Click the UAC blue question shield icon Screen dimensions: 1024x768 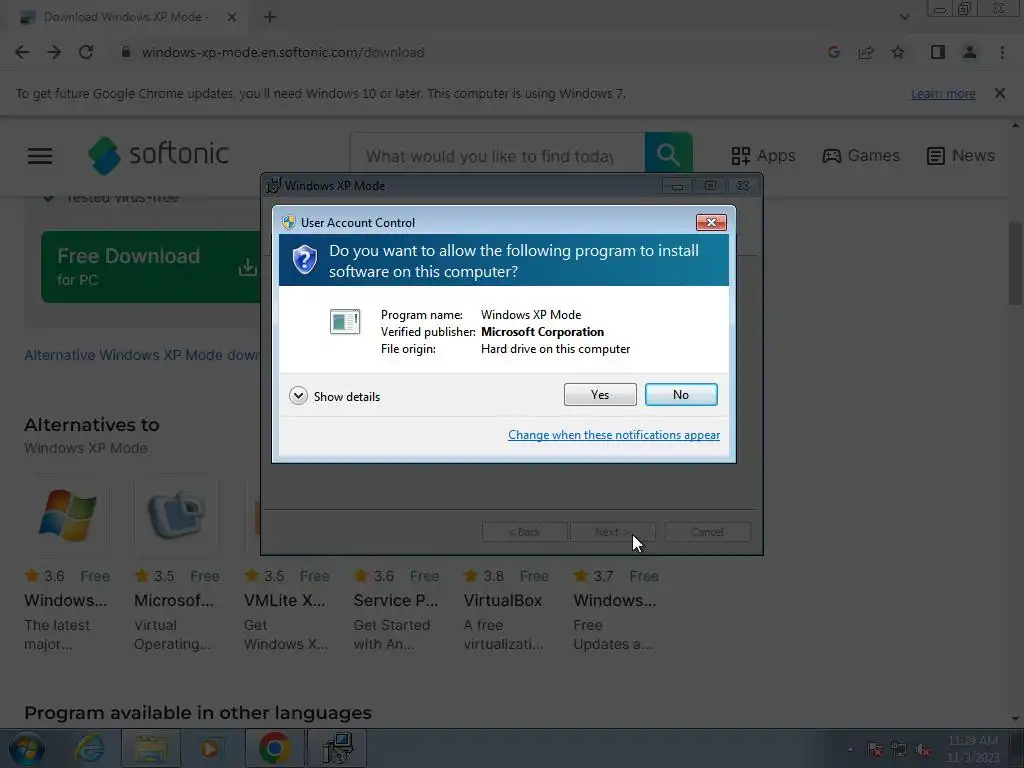304,259
